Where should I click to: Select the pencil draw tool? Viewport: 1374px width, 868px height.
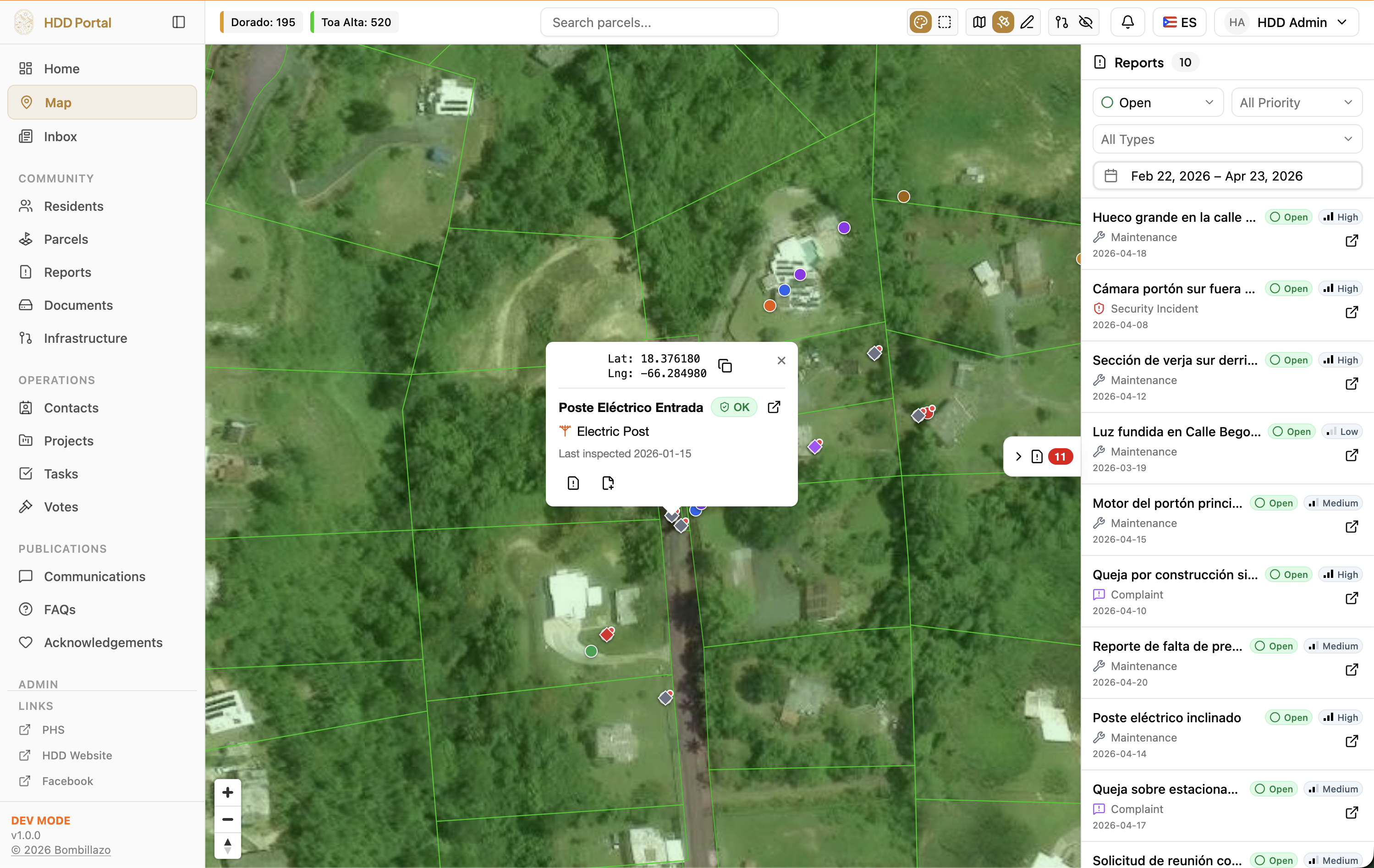[x=1027, y=22]
